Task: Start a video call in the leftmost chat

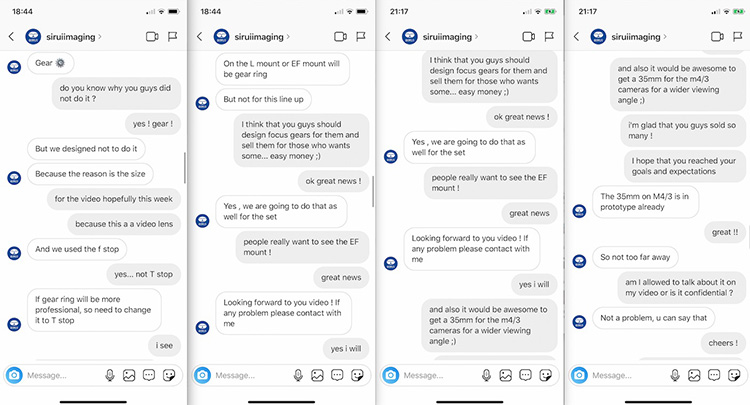Action: tap(152, 36)
